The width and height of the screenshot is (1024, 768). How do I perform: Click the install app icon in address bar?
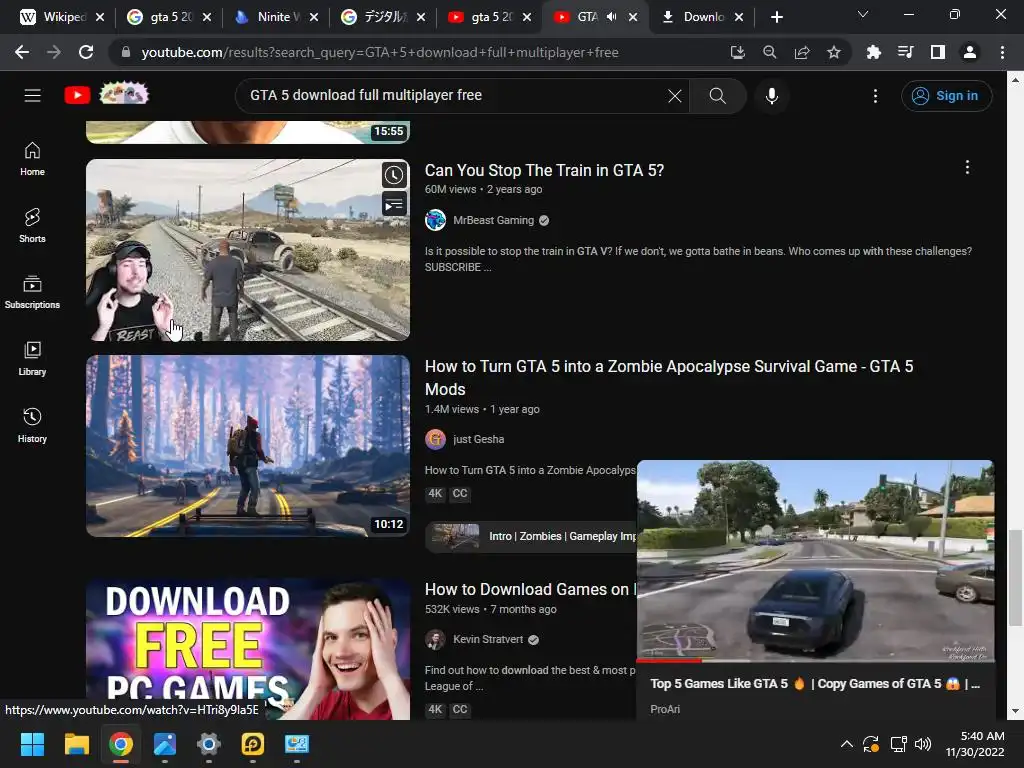pos(737,52)
